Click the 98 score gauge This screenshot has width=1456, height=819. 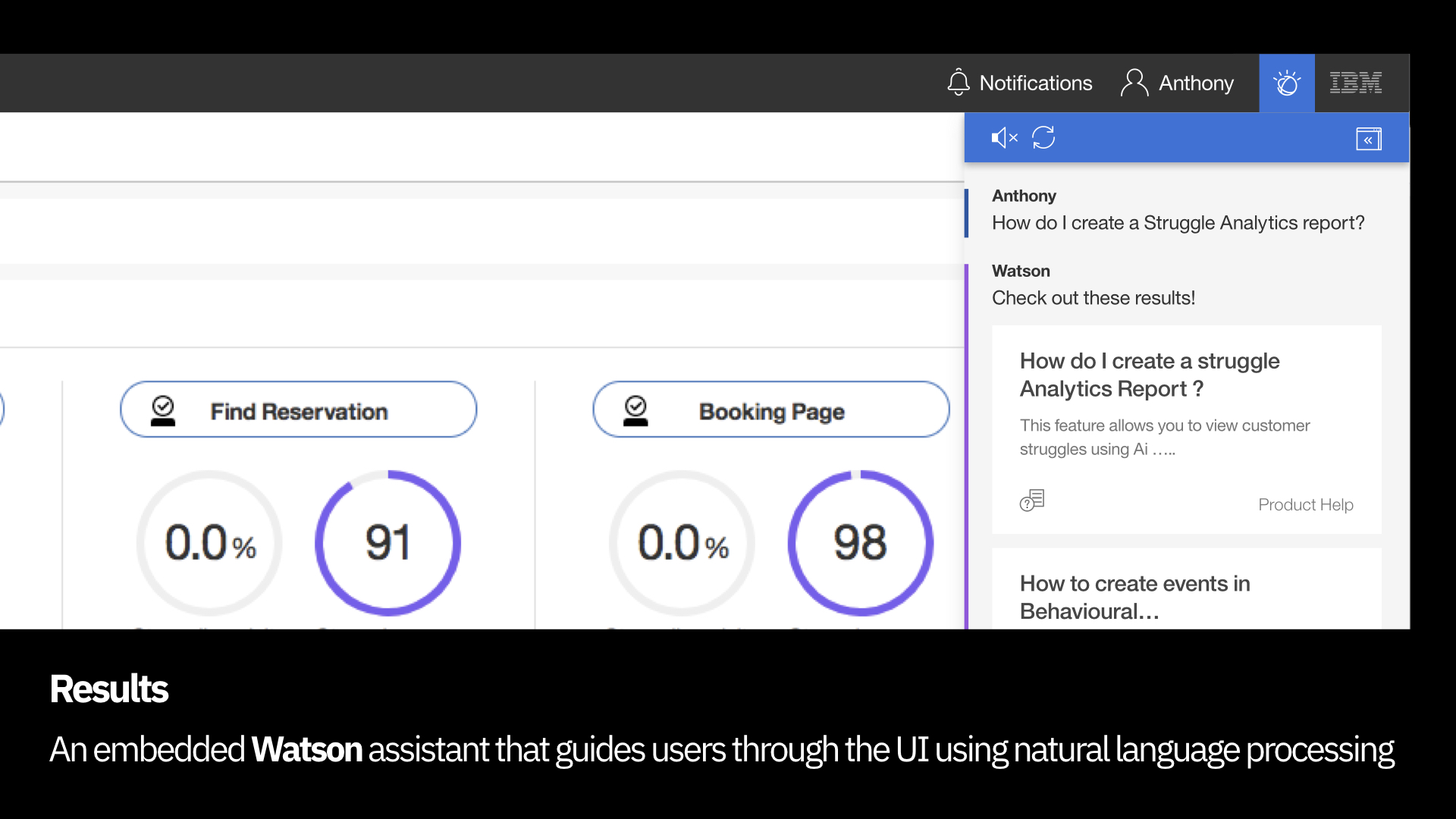pyautogui.click(x=860, y=543)
